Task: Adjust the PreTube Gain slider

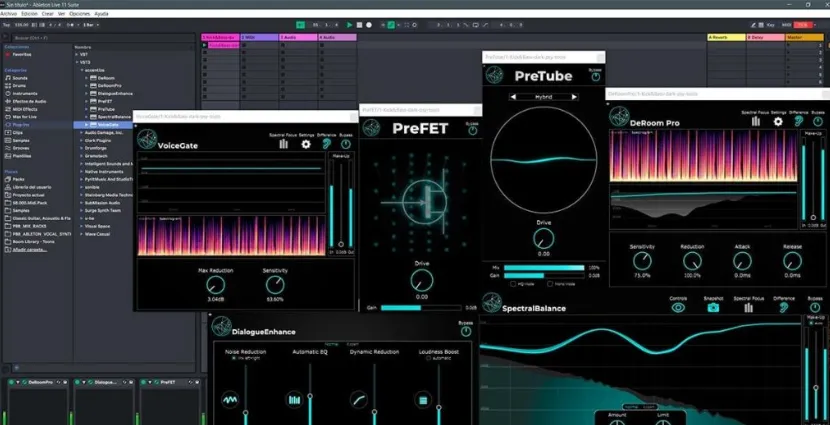Action: (x=544, y=276)
